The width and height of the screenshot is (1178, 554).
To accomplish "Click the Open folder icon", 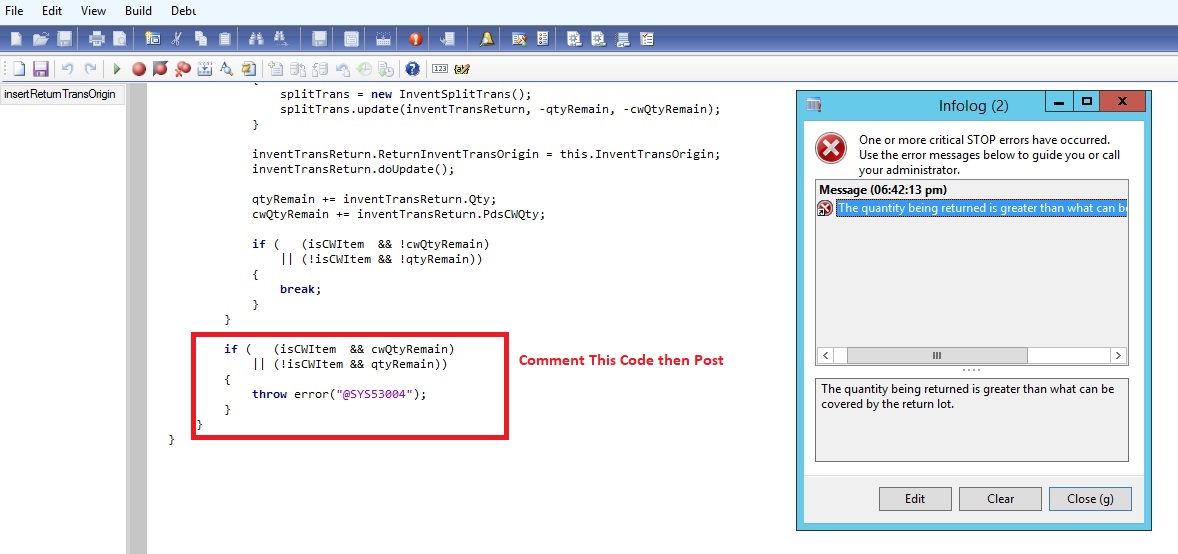I will pyautogui.click(x=41, y=38).
